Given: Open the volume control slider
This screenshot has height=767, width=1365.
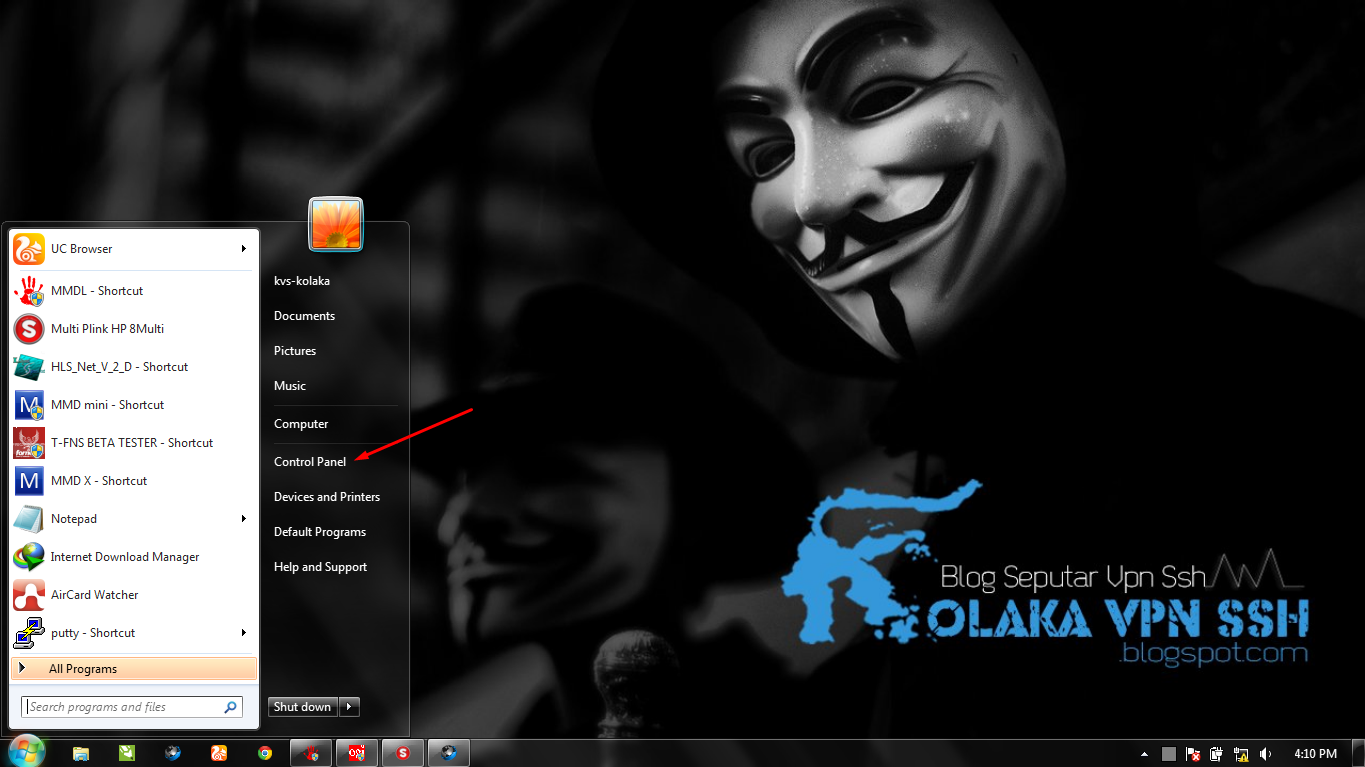Looking at the screenshot, I should coord(1265,753).
